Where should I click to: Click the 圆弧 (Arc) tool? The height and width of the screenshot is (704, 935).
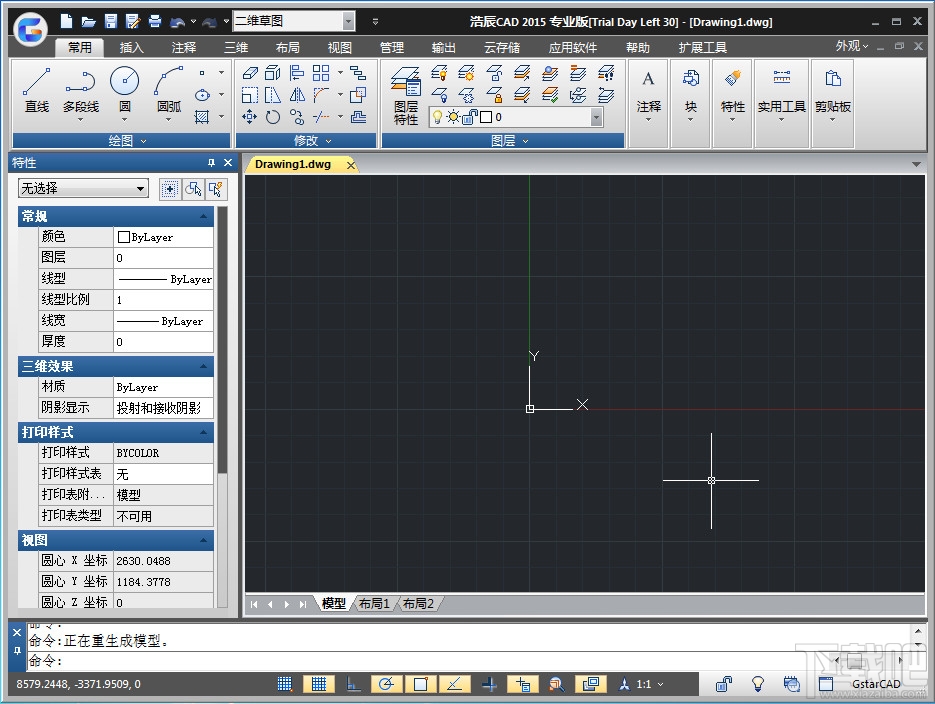click(x=169, y=90)
